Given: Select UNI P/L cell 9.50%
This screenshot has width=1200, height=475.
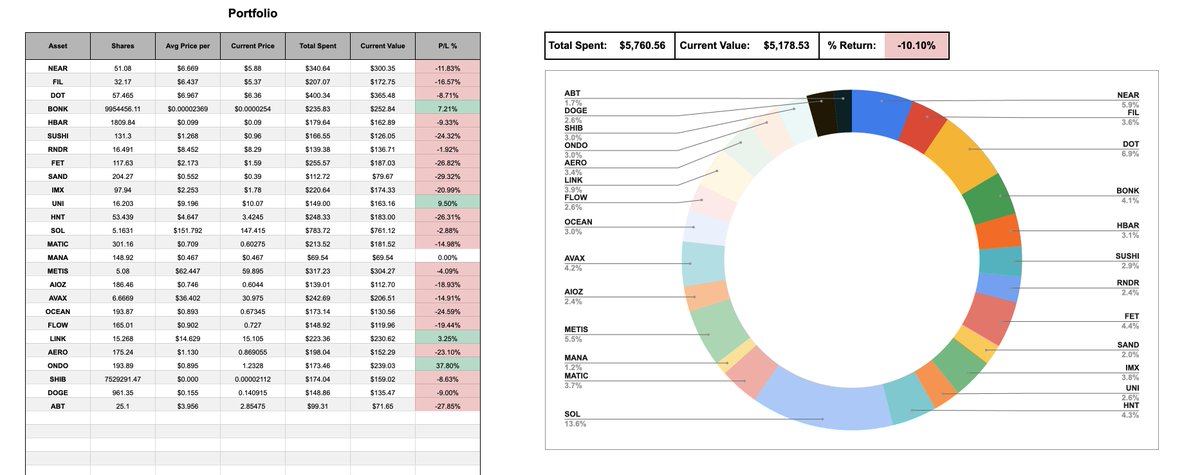Looking at the screenshot, I should pos(447,202).
